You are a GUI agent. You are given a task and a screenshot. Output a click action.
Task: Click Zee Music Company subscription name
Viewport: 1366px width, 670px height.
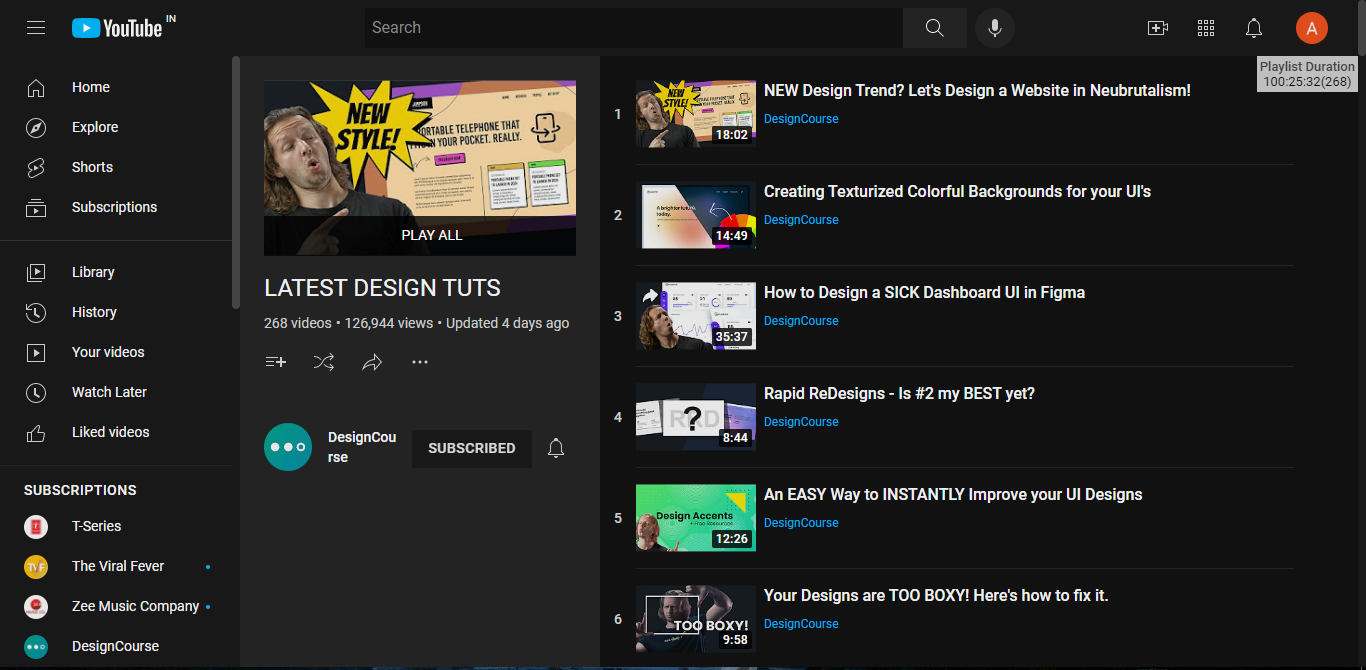135,606
